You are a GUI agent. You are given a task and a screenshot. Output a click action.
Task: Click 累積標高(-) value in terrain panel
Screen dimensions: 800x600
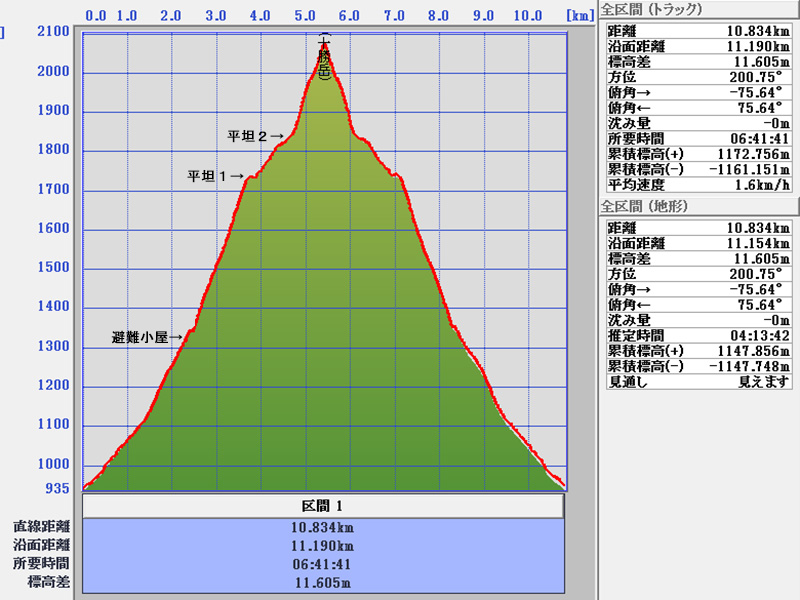(750, 366)
